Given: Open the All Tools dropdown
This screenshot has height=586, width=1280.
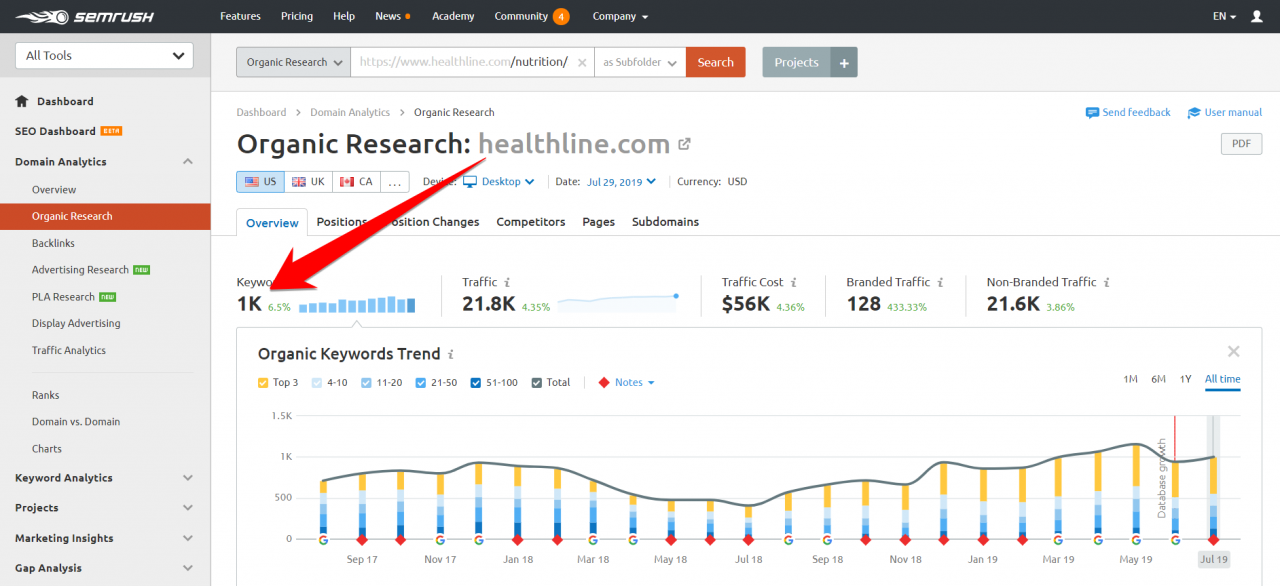Looking at the screenshot, I should pyautogui.click(x=104, y=56).
